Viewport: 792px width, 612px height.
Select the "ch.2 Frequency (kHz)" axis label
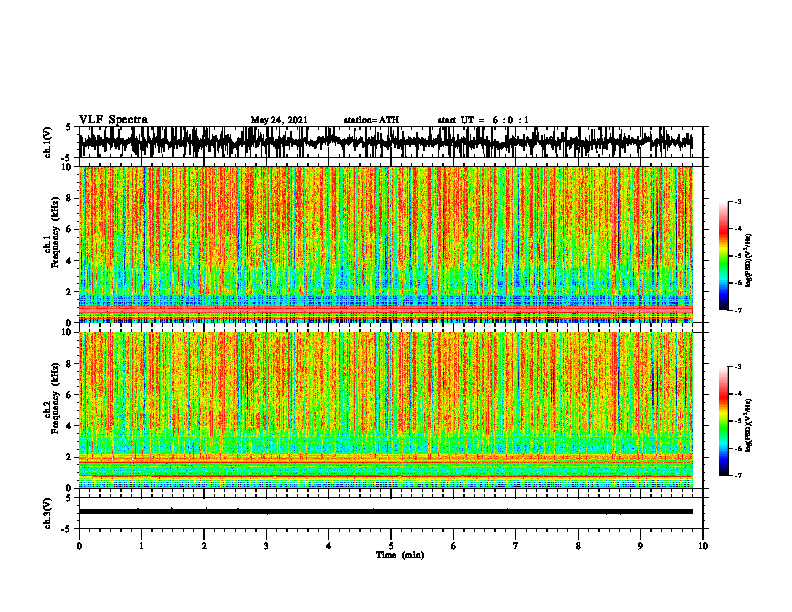[x=53, y=398]
